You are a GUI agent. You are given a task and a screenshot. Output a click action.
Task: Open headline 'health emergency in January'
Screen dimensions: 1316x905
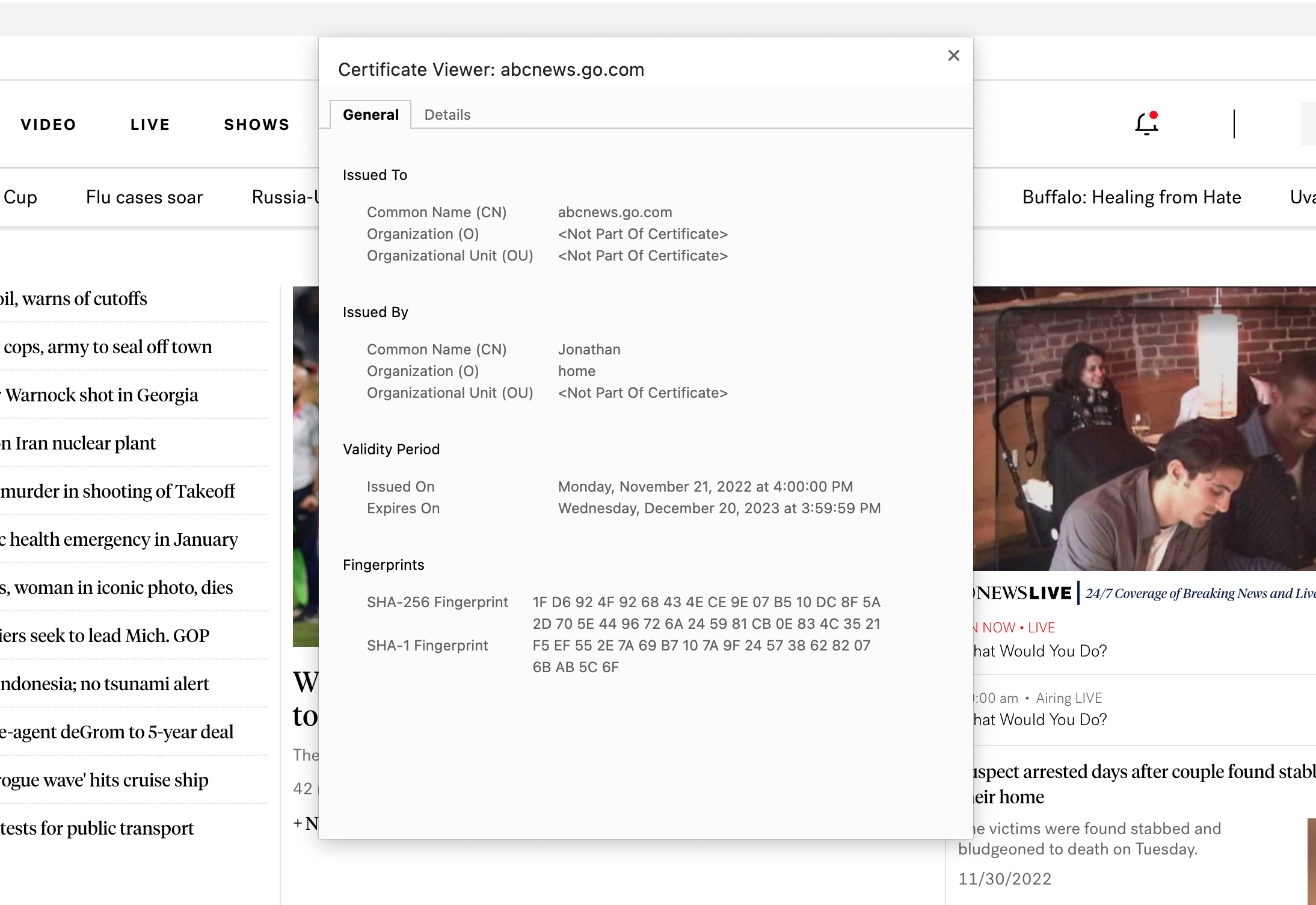tap(120, 539)
